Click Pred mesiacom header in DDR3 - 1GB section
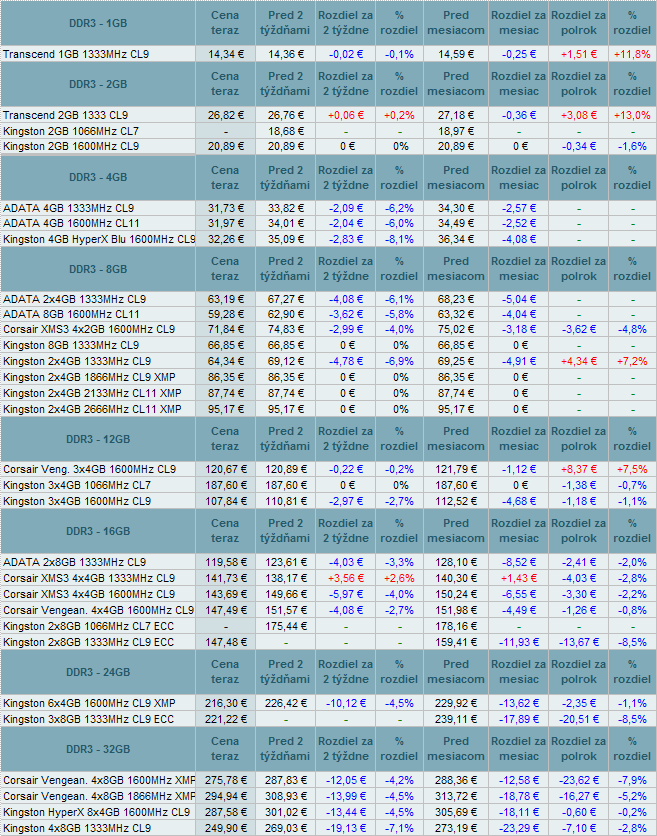This screenshot has height=836, width=657. [456, 23]
